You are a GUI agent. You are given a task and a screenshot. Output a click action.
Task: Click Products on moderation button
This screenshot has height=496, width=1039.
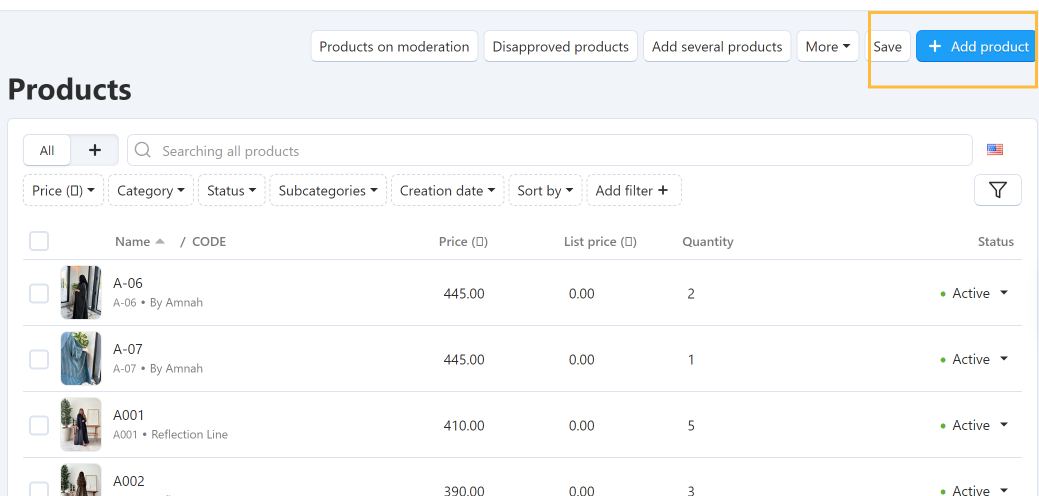coord(394,46)
